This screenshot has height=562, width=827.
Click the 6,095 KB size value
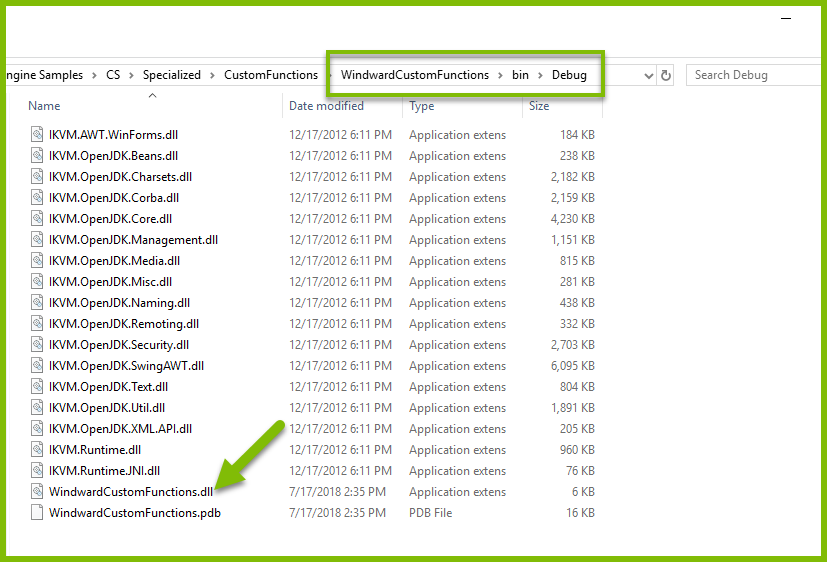coord(573,366)
